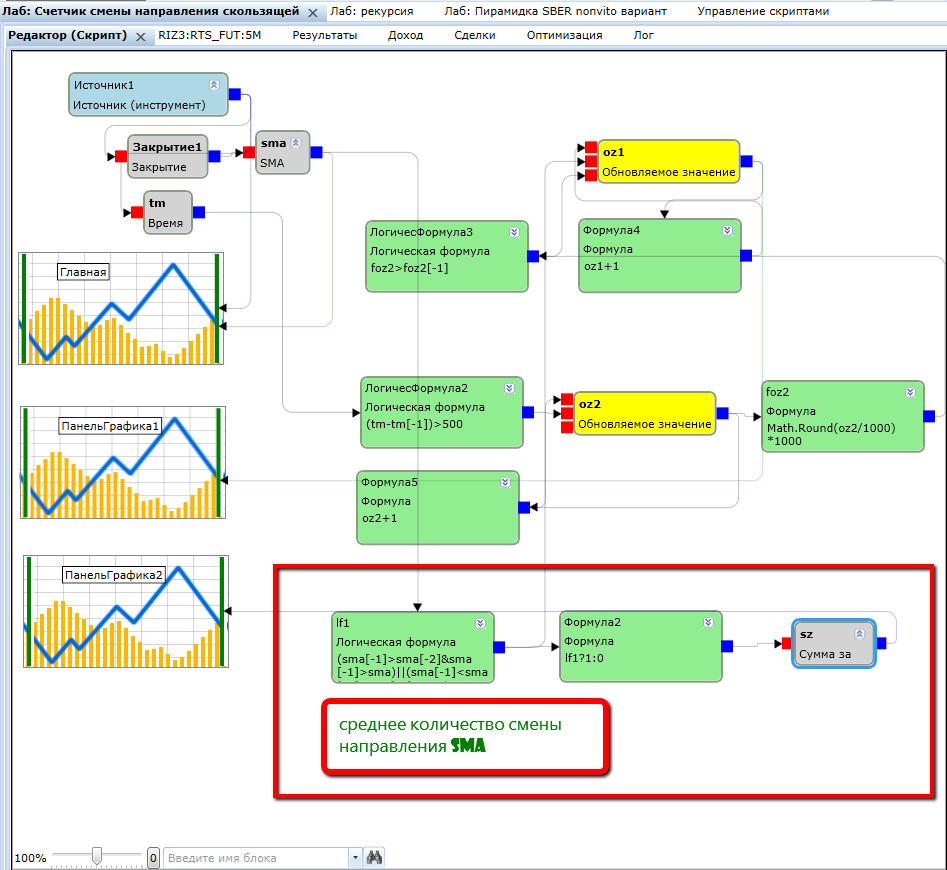
Task: Click the oz1 blue output port
Action: click(746, 161)
